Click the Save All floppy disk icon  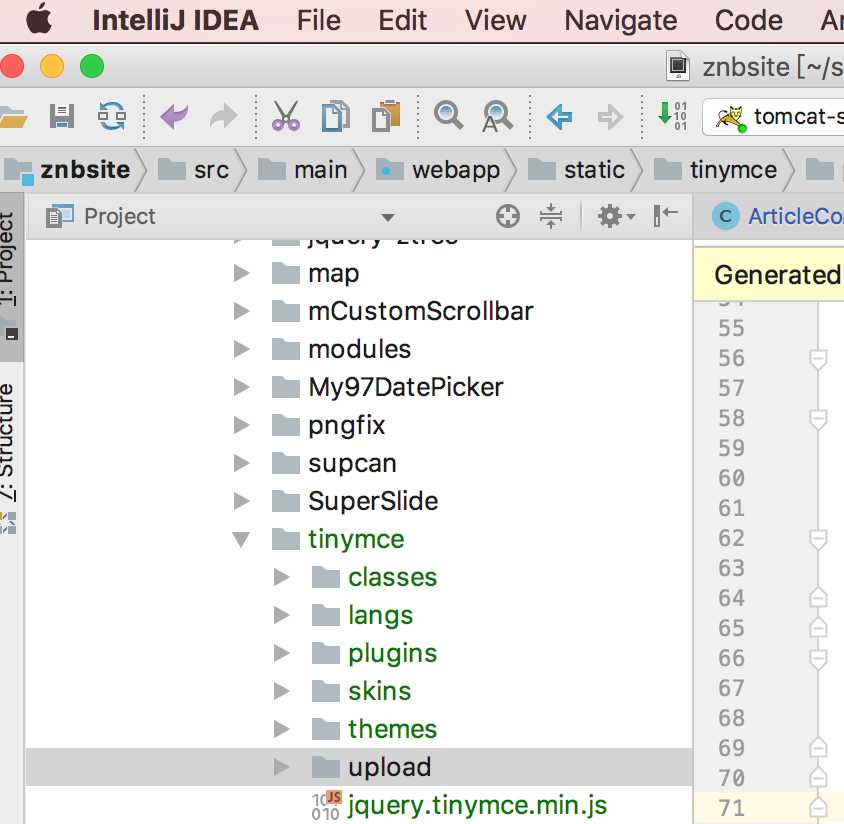[62, 116]
